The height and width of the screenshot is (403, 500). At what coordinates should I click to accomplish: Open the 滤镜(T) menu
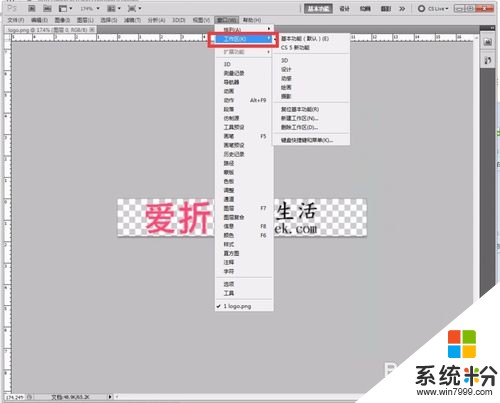[x=132, y=20]
